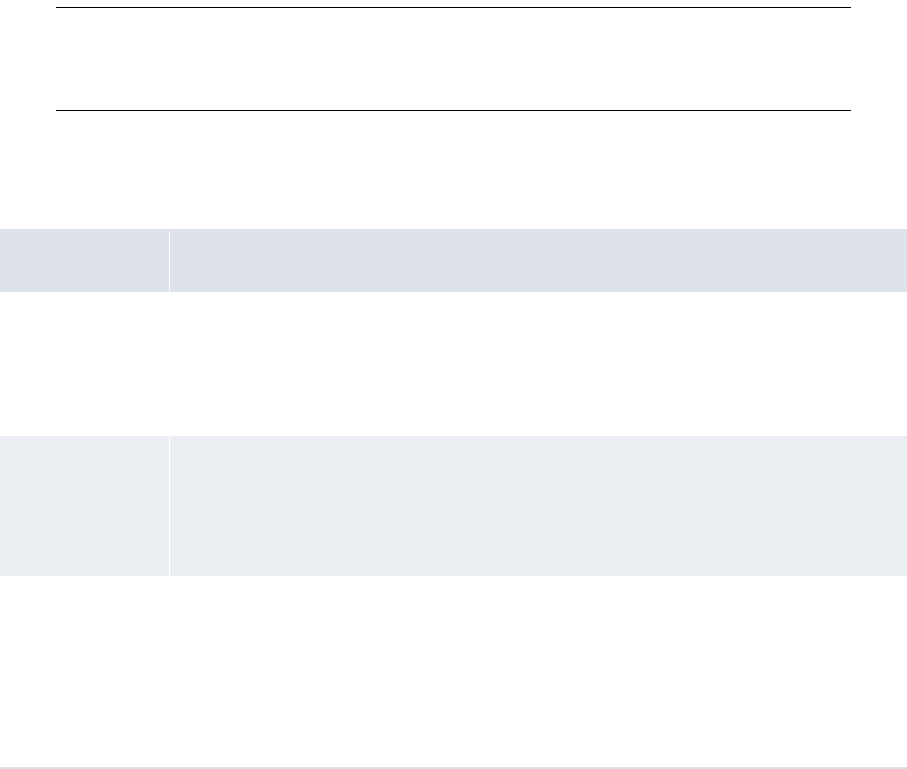Screen dimensions: 907x769
Task: Click the column divider in the header row
Action: 169,260
